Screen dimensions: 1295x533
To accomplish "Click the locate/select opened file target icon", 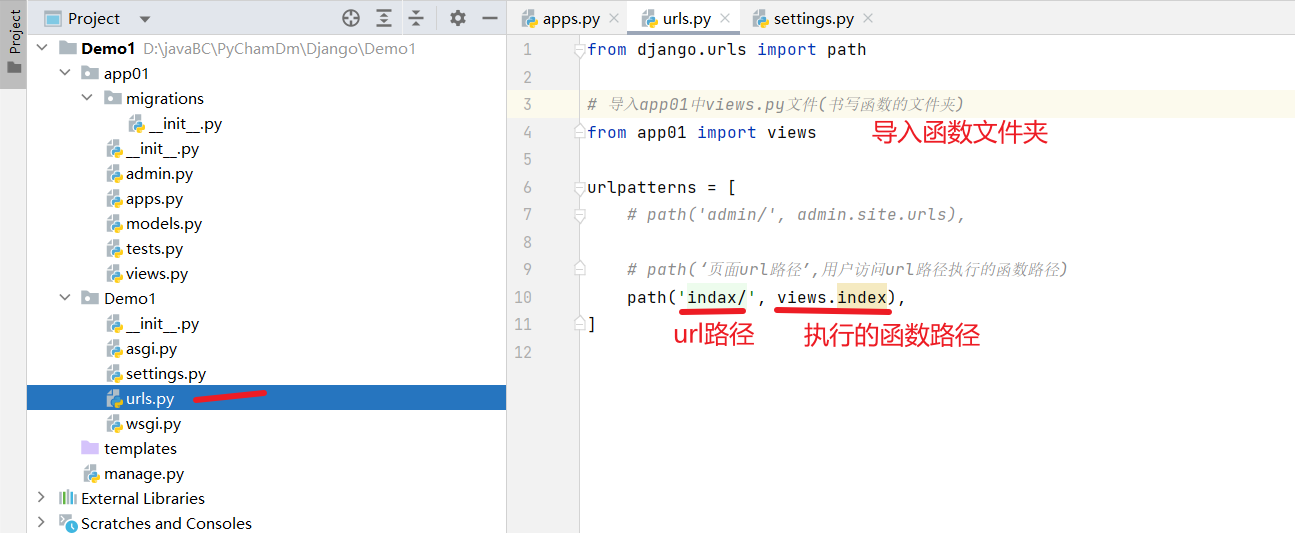I will point(350,18).
